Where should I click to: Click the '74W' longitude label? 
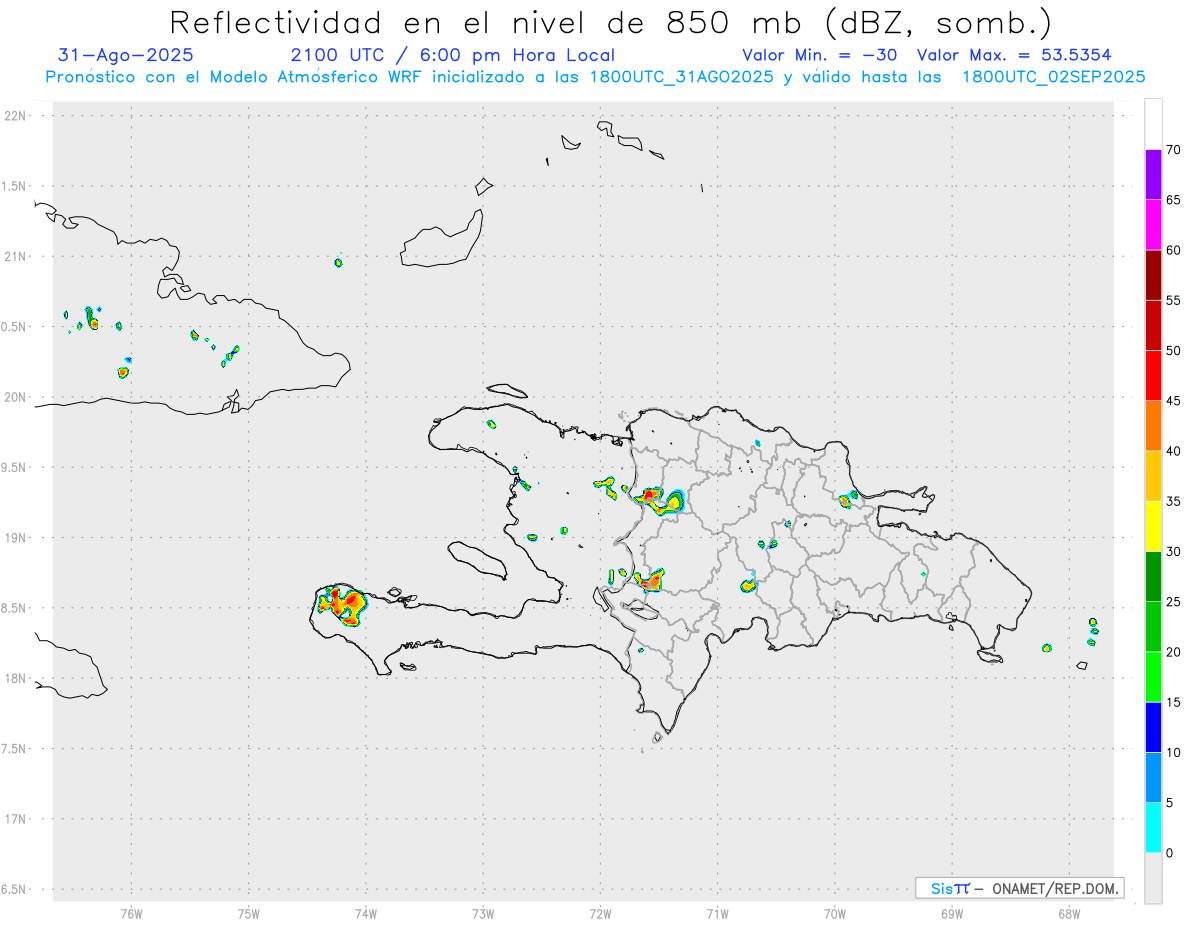click(366, 913)
